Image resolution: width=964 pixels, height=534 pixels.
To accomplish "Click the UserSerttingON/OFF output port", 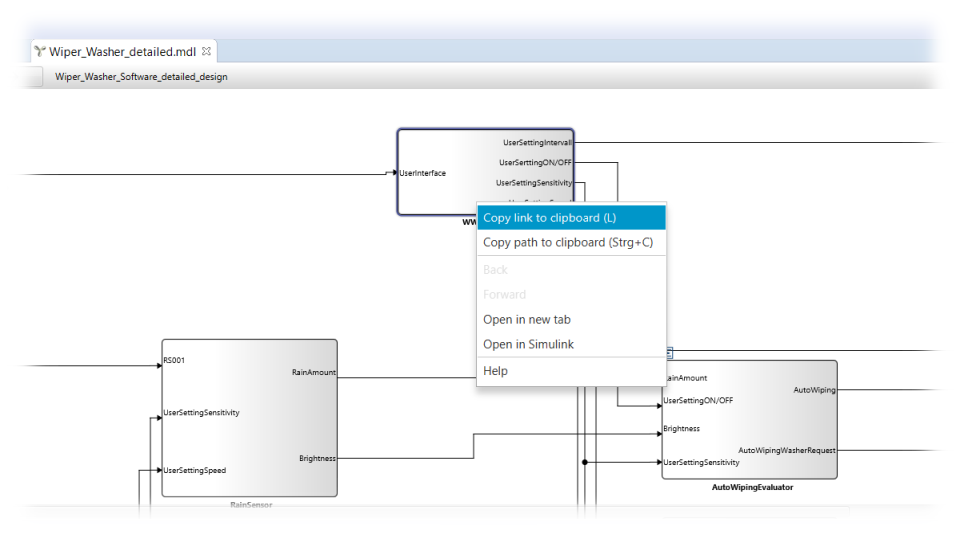I will click(x=535, y=163).
